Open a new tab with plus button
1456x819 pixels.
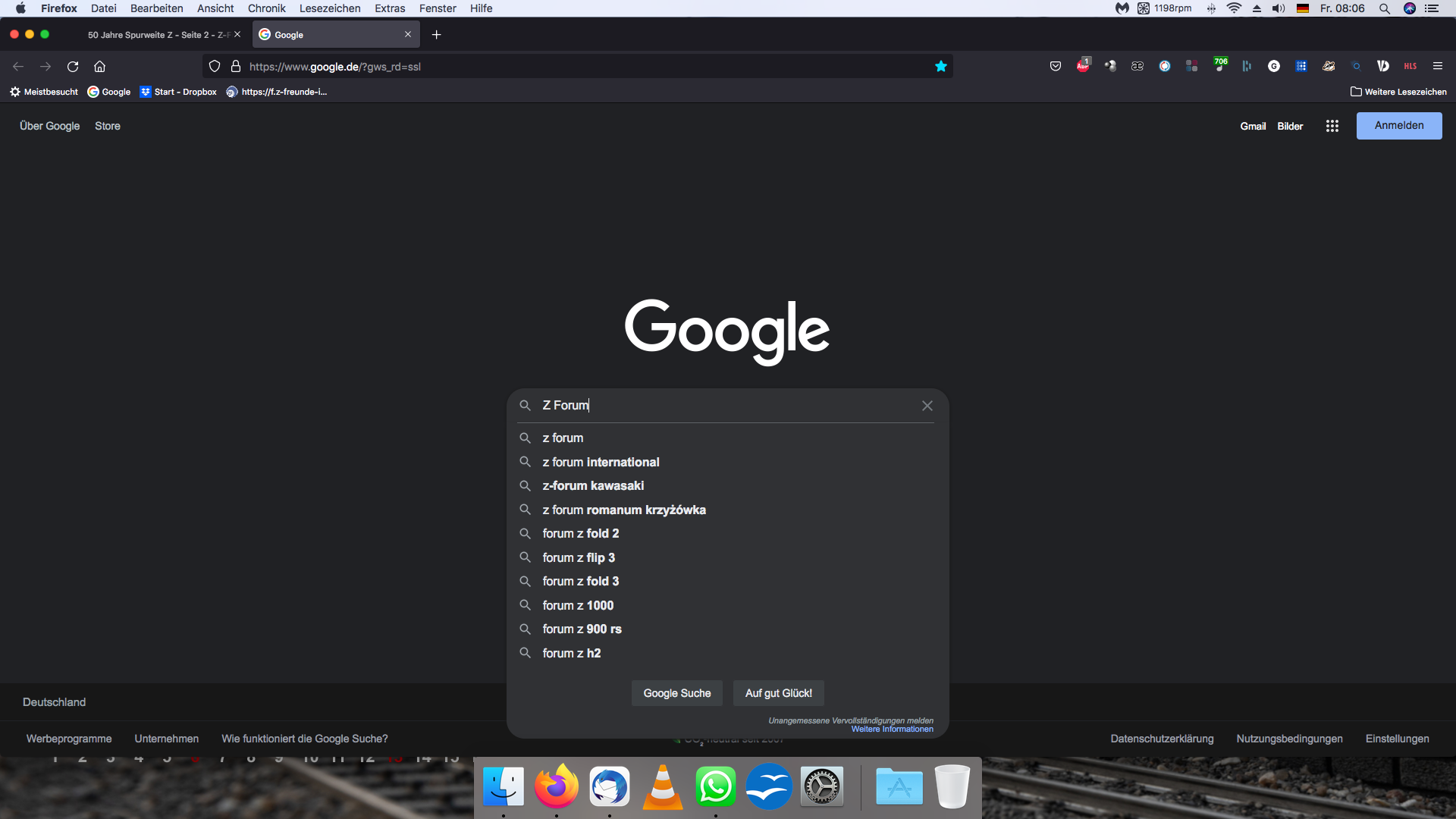(x=436, y=35)
